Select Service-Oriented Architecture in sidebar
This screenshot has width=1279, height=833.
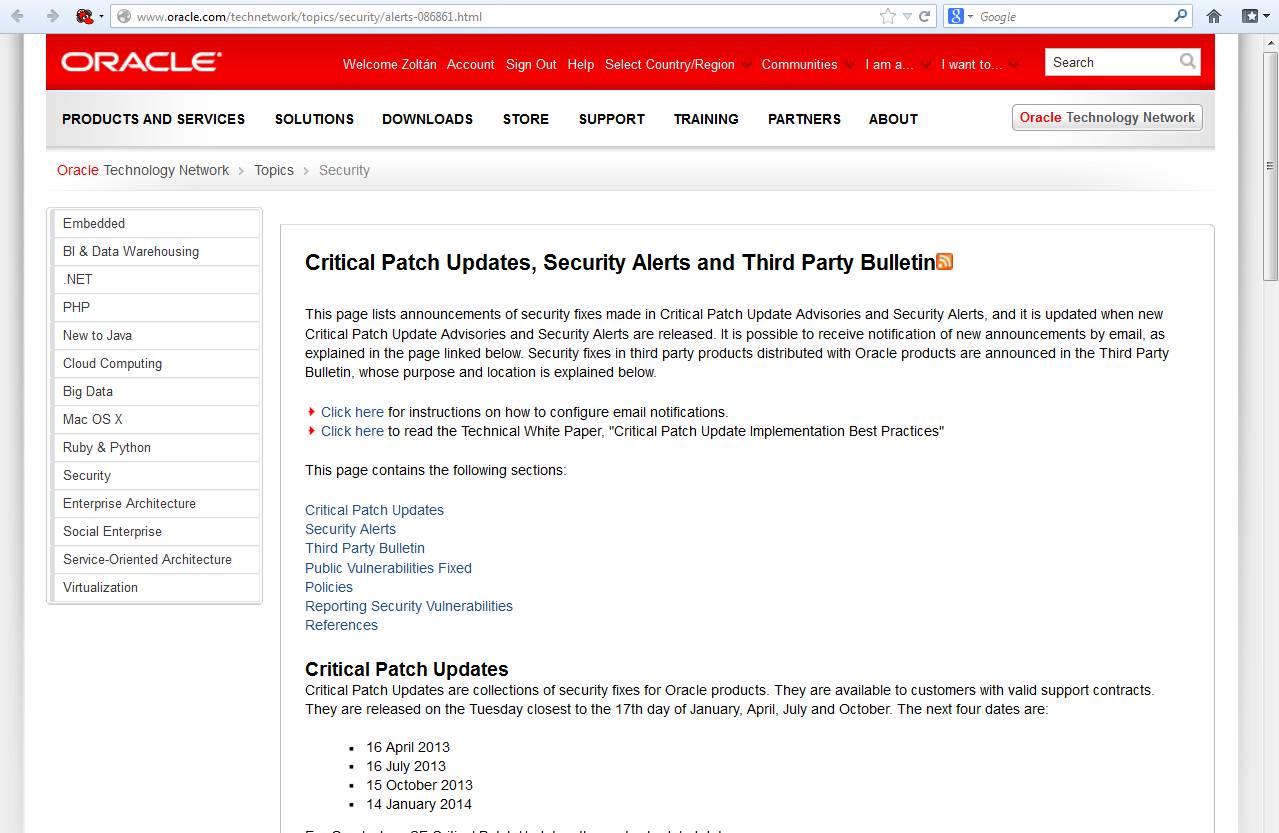click(154, 559)
